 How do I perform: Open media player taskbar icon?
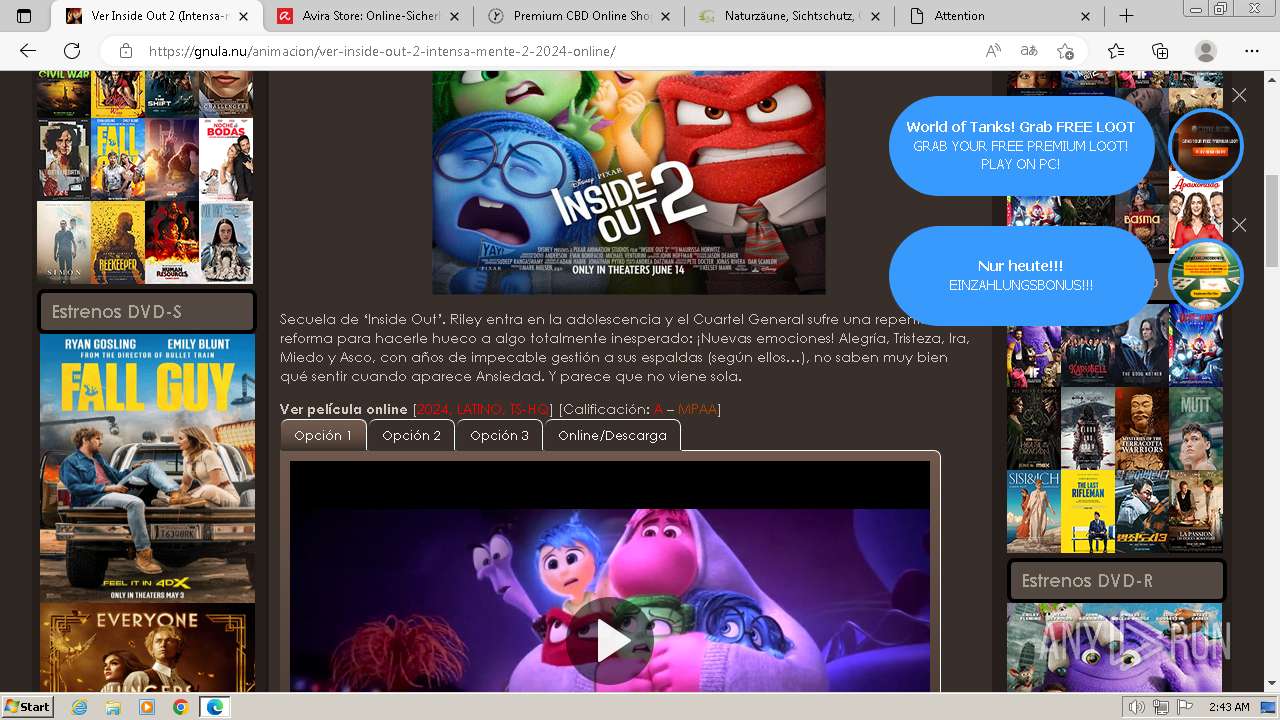[147, 707]
